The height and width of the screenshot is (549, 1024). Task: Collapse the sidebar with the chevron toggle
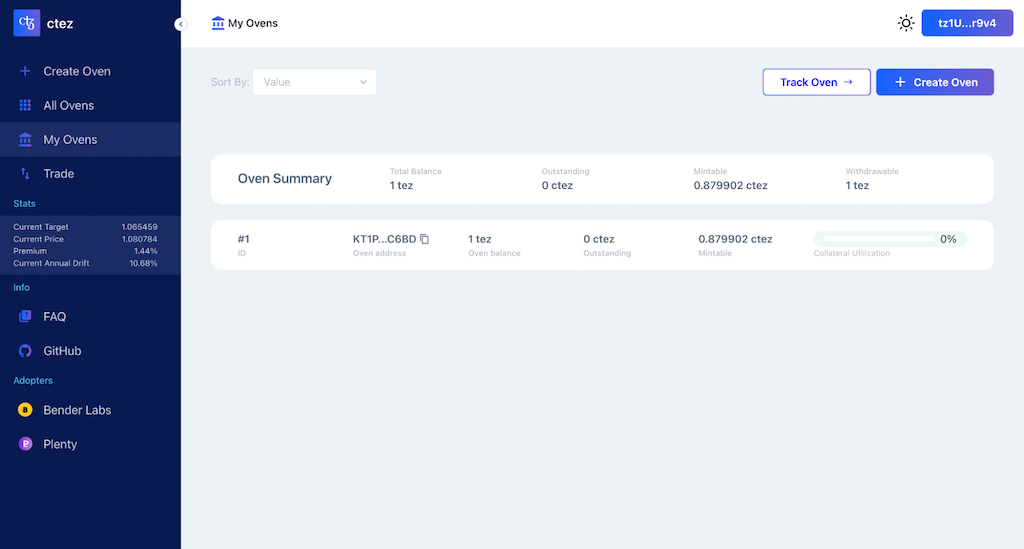click(x=180, y=24)
